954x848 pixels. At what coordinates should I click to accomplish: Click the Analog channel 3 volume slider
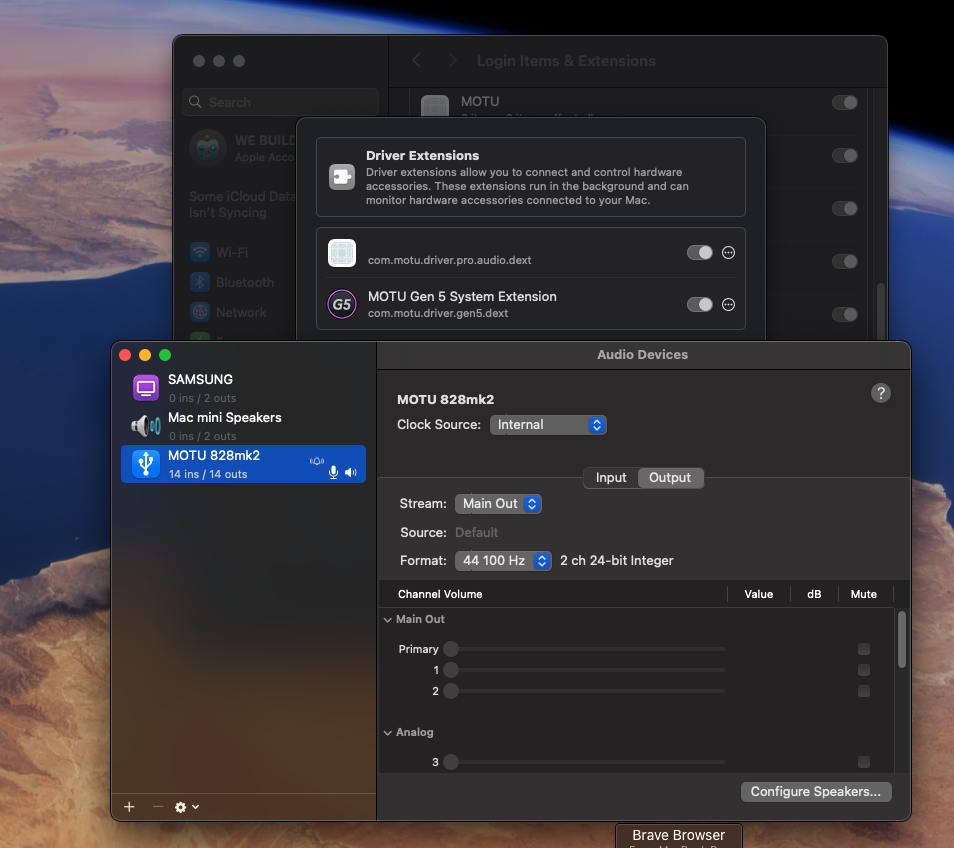pos(584,762)
